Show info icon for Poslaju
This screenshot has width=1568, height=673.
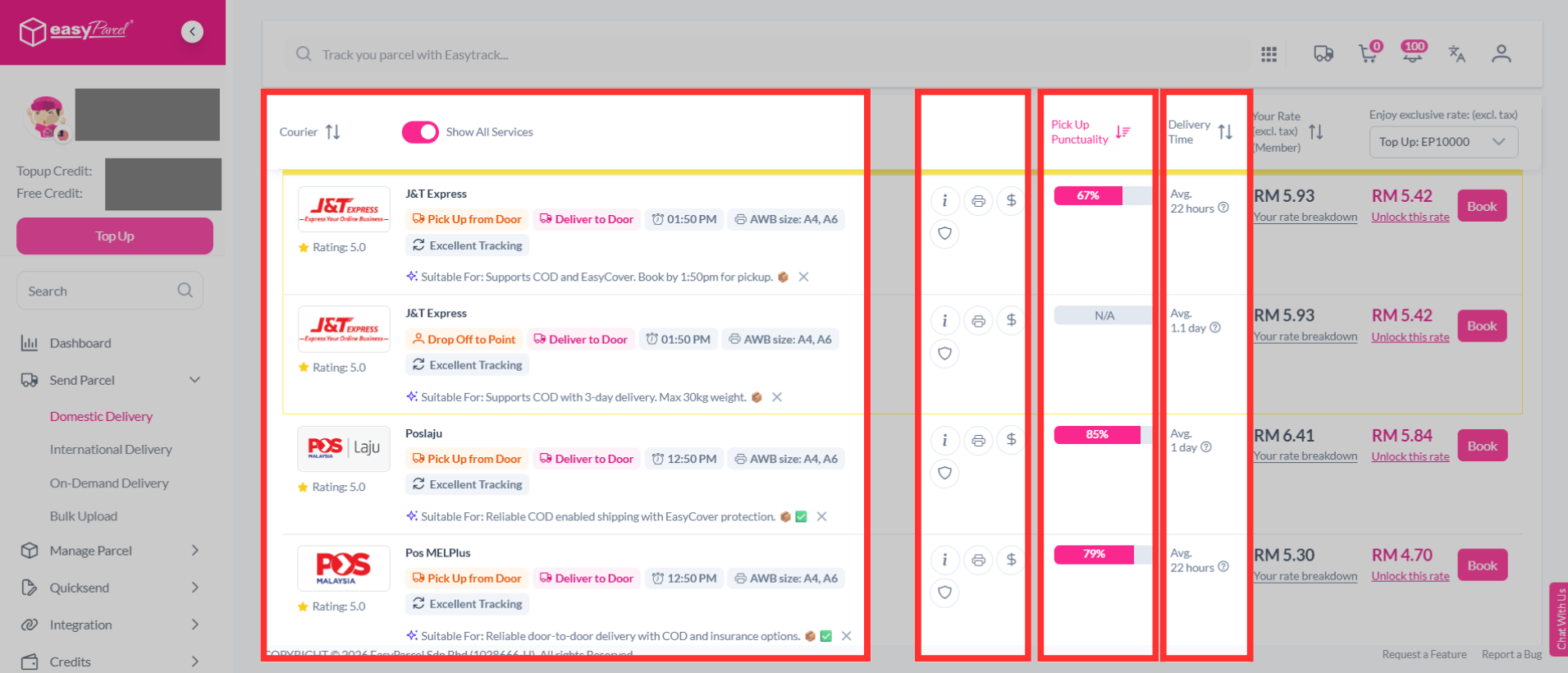[944, 440]
